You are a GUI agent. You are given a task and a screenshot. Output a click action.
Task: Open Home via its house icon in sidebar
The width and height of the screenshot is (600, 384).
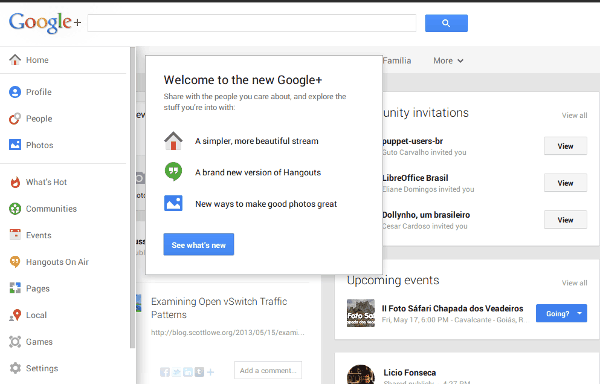click(x=15, y=60)
